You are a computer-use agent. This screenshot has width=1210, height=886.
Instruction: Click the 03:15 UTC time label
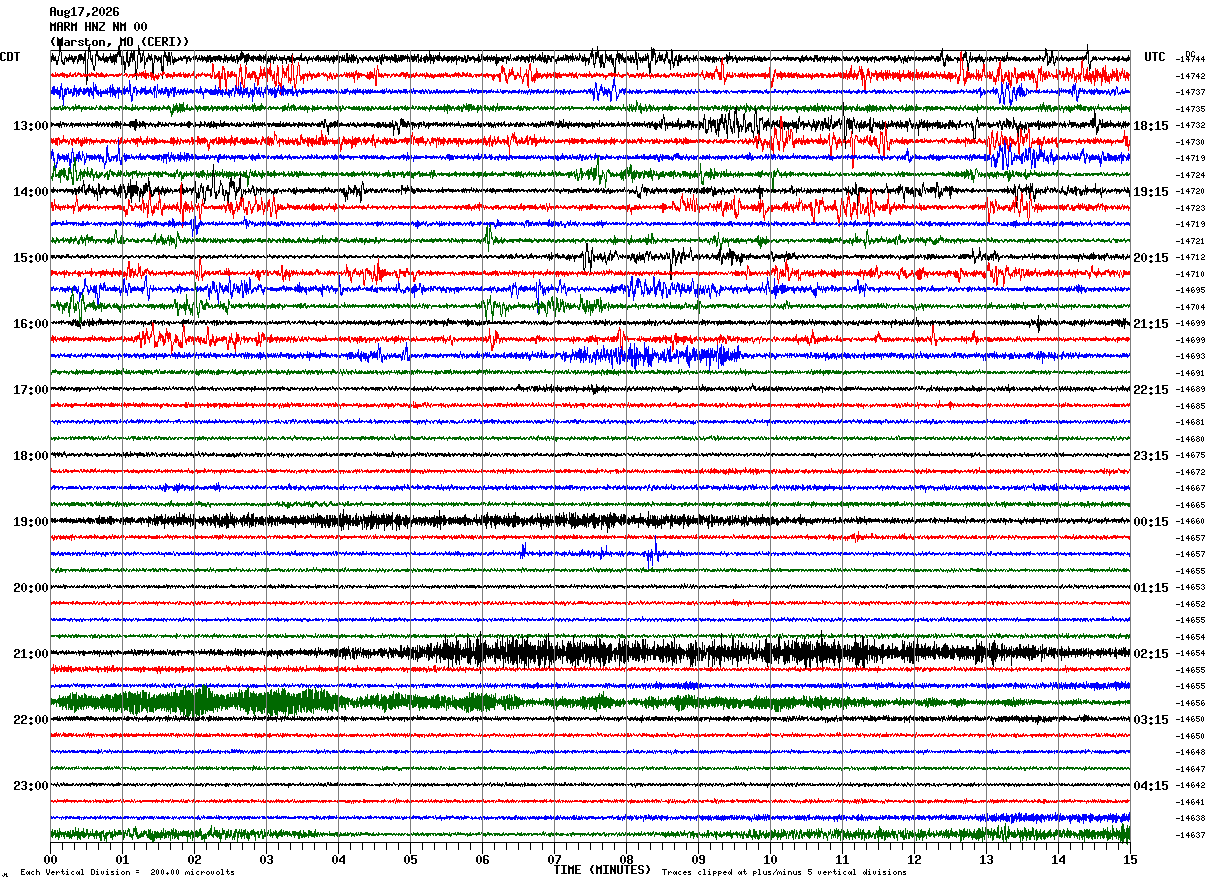point(1151,720)
